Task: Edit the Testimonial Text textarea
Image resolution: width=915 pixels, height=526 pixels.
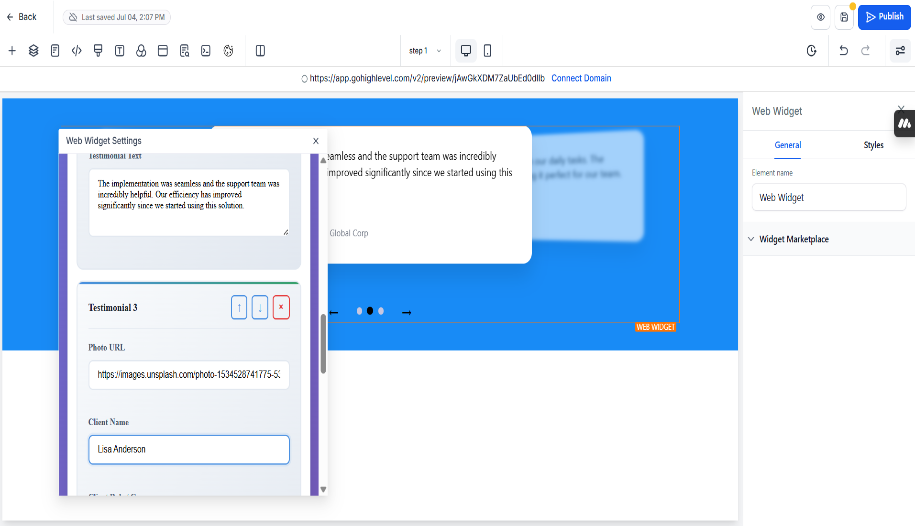Action: coord(189,203)
